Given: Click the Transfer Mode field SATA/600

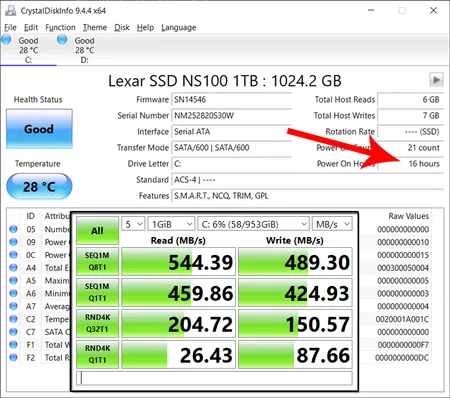Looking at the screenshot, I should [x=231, y=147].
